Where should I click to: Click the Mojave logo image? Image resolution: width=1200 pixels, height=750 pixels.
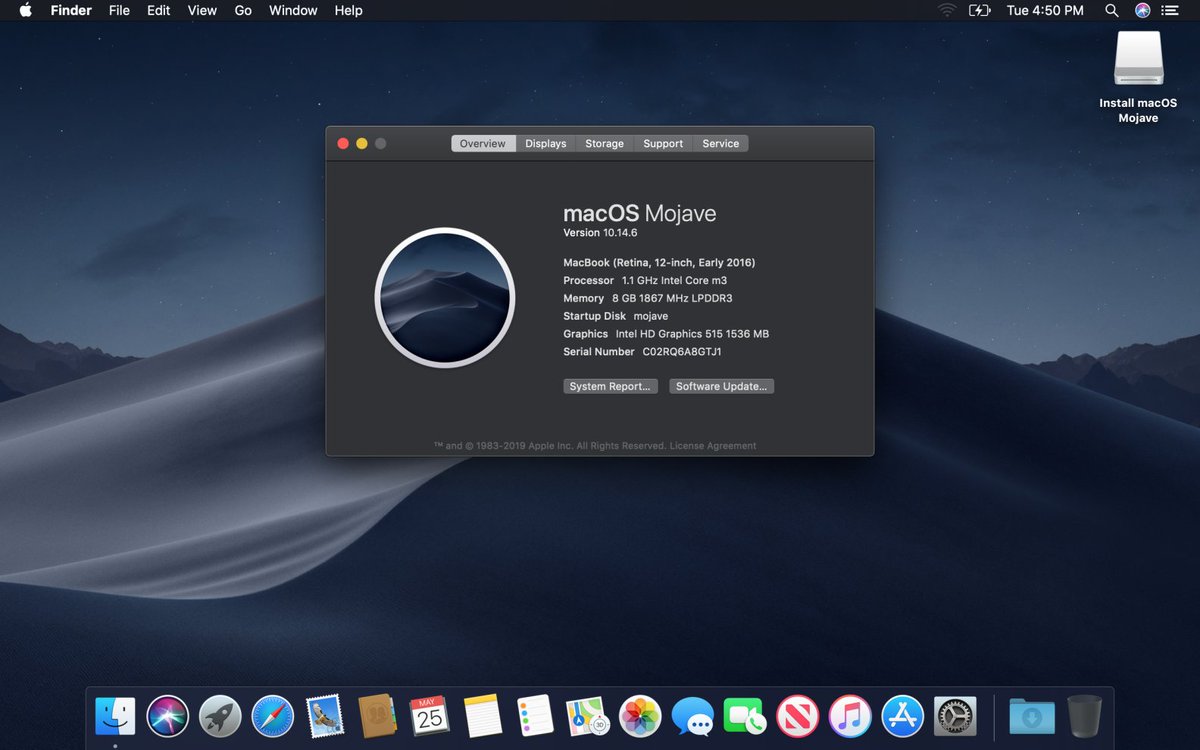(x=445, y=298)
